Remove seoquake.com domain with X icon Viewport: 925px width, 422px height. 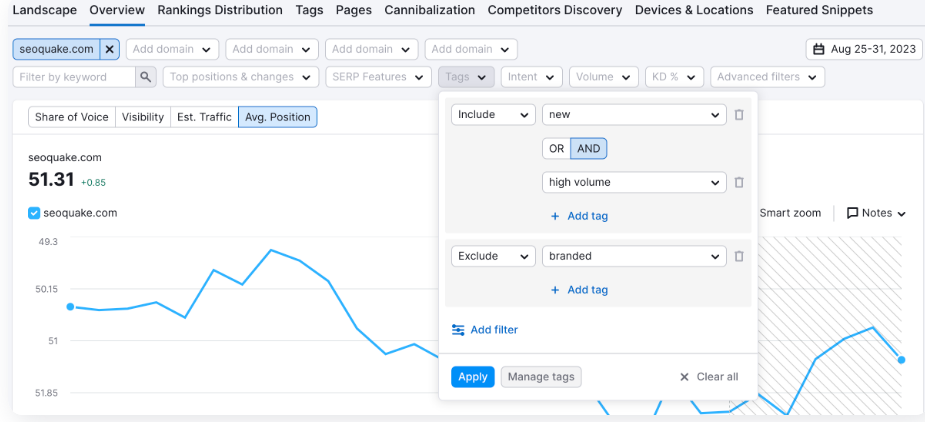(109, 50)
